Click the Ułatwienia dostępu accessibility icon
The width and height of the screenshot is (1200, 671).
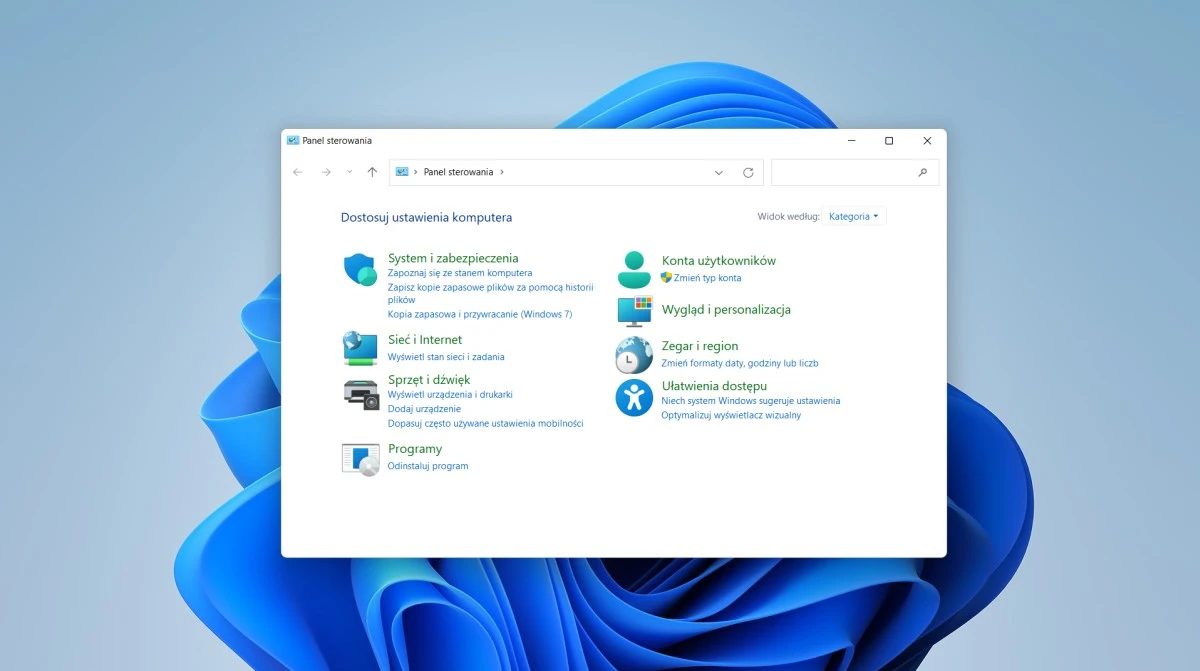[633, 398]
